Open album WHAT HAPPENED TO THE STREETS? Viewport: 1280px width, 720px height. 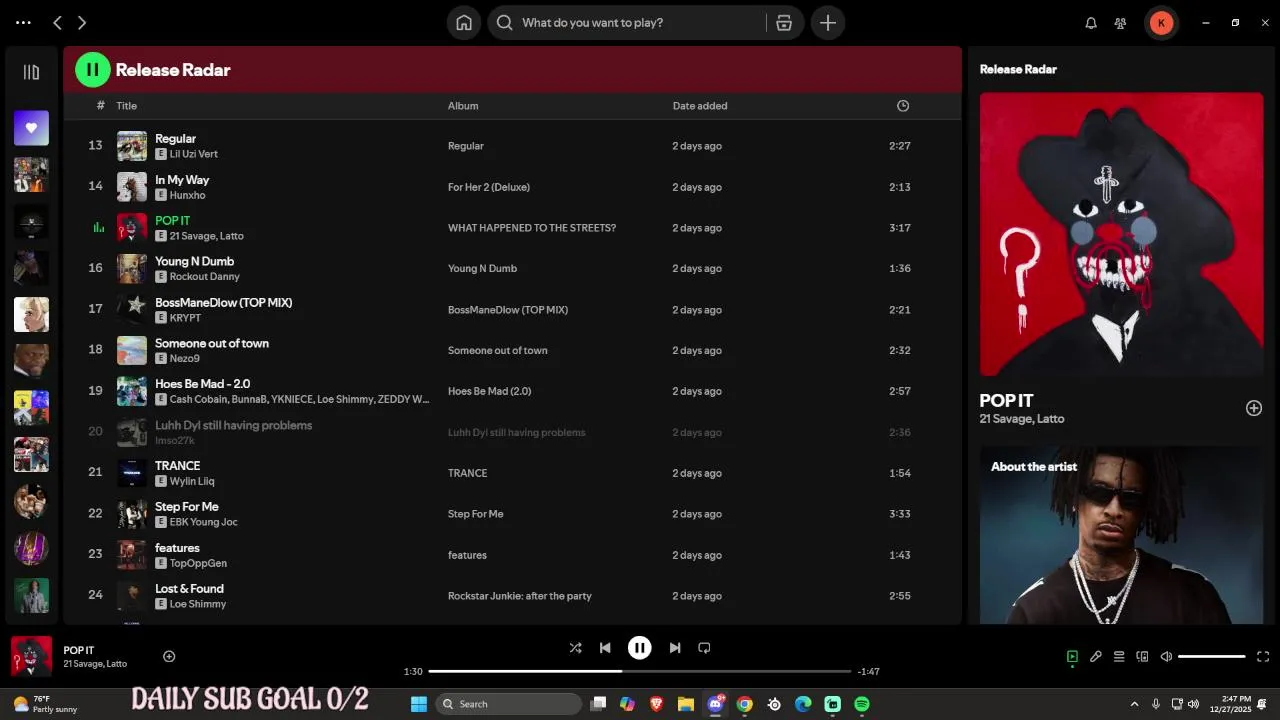[x=532, y=228]
